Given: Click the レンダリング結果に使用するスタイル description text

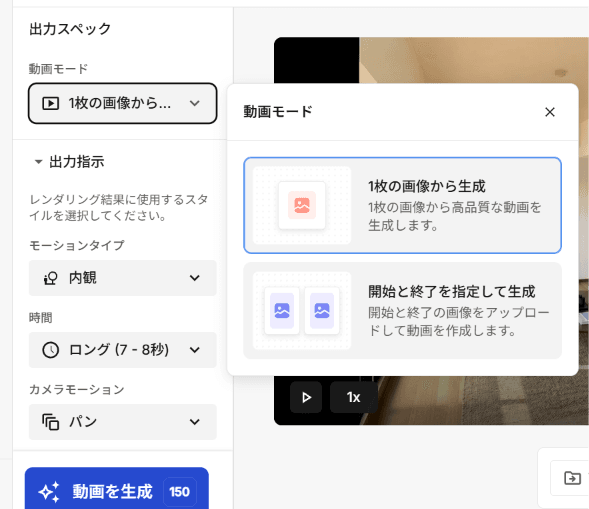Looking at the screenshot, I should 118,207.
